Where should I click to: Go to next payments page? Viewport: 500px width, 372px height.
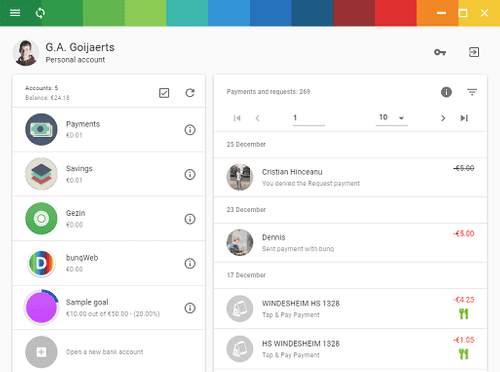pos(443,118)
